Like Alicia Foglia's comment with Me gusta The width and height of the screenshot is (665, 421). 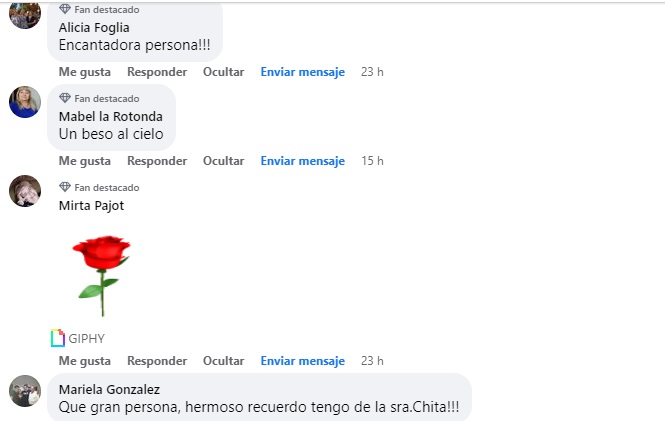(85, 72)
